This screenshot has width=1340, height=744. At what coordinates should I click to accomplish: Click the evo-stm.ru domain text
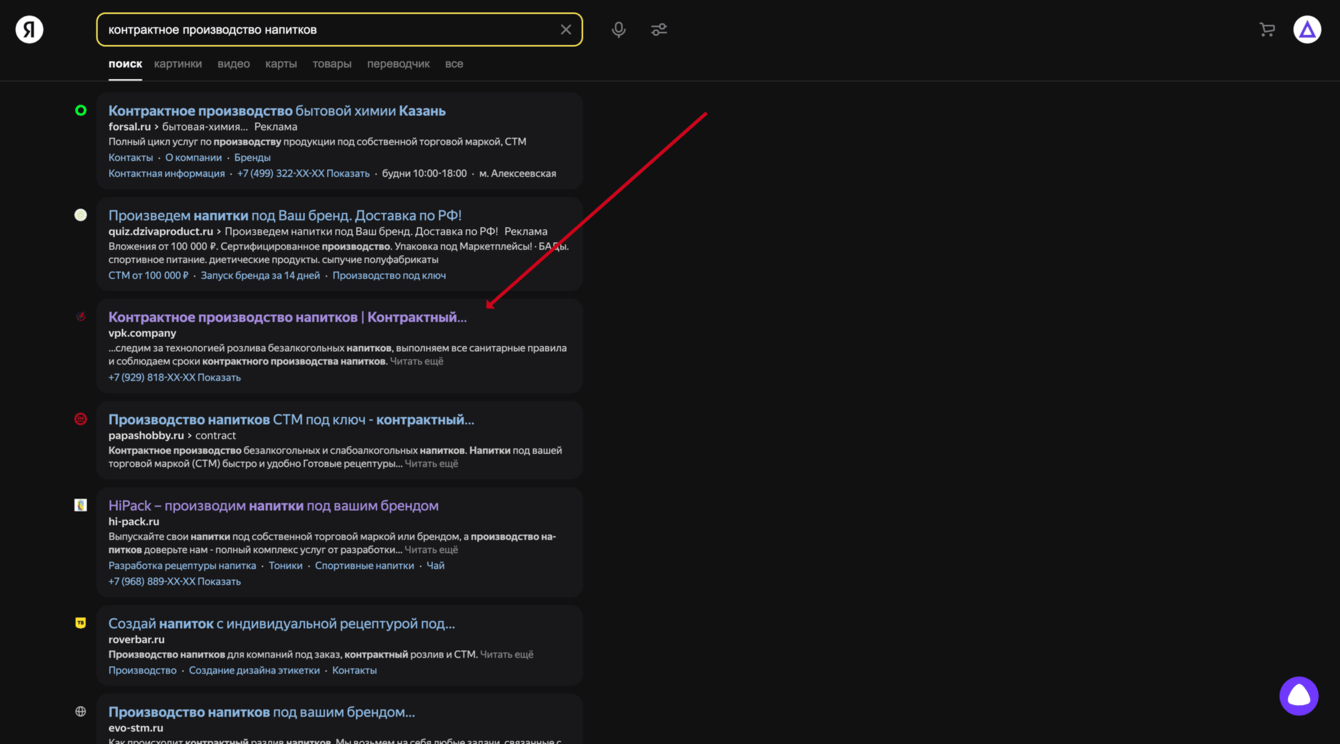click(x=136, y=728)
